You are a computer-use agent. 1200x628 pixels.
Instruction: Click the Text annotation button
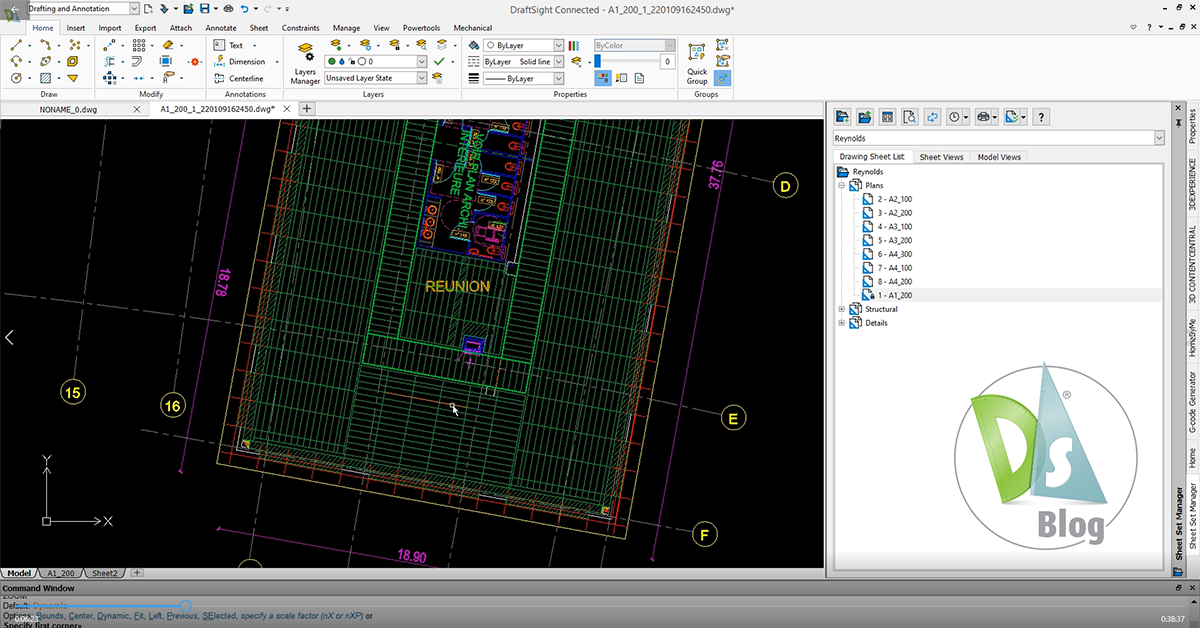pyautogui.click(x=235, y=45)
